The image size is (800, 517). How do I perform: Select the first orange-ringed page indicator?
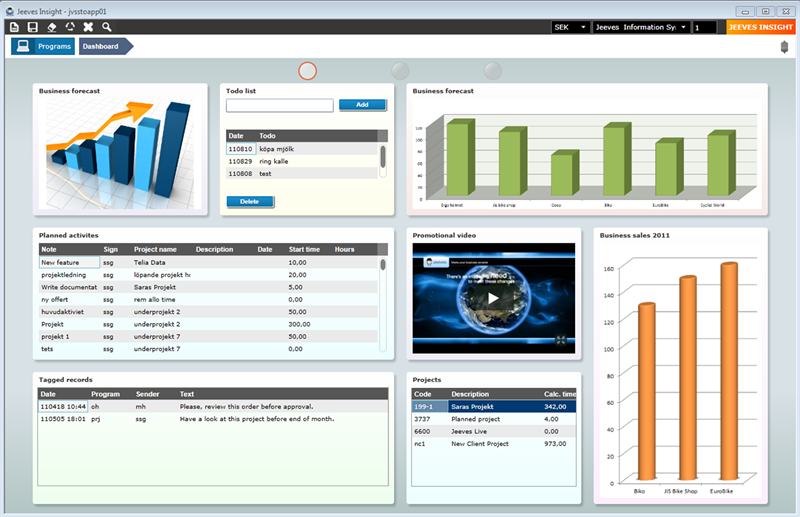pyautogui.click(x=308, y=70)
